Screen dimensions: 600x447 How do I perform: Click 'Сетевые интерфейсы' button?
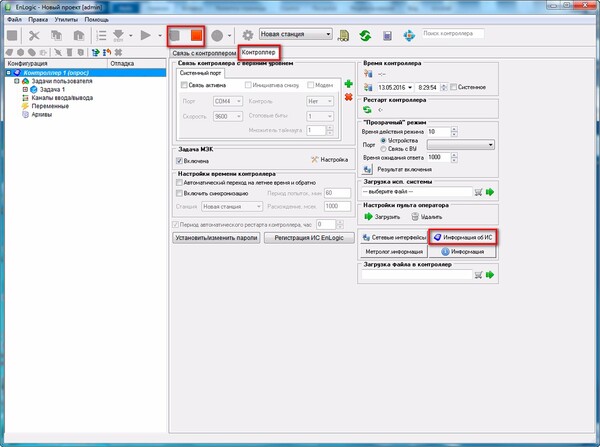click(394, 238)
